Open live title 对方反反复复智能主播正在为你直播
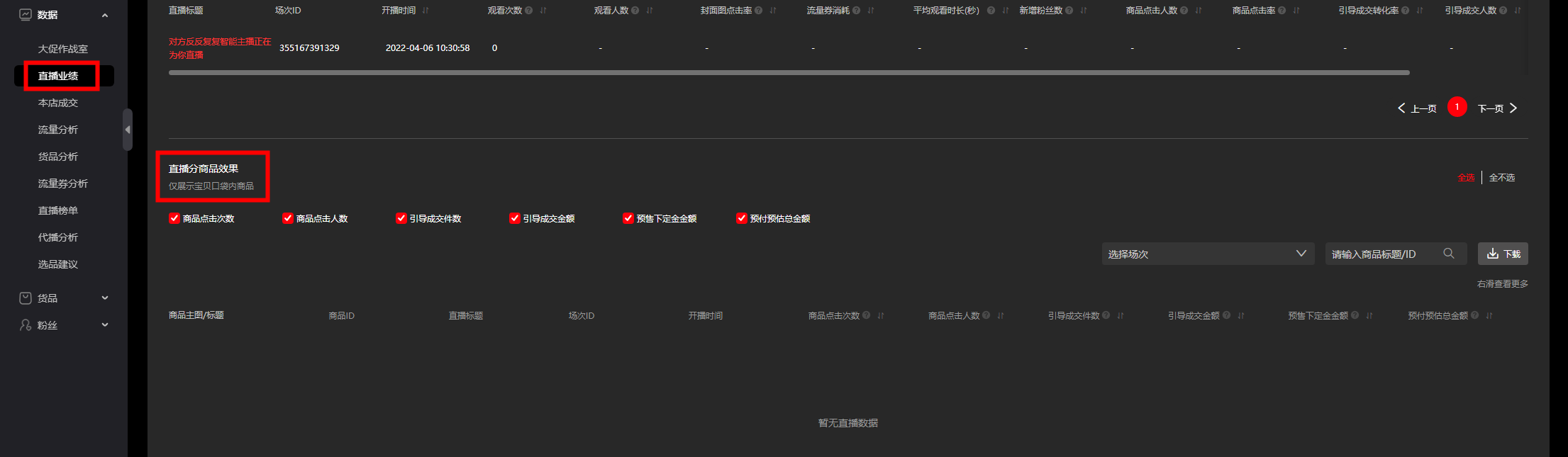This screenshot has width=1568, height=457. tap(220, 48)
